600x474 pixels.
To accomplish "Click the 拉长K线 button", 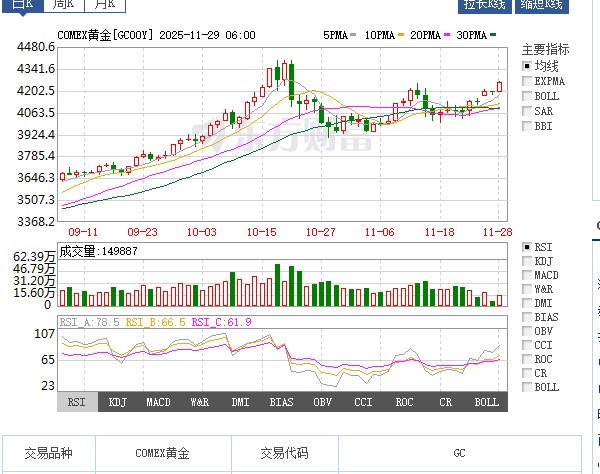I will [484, 5].
